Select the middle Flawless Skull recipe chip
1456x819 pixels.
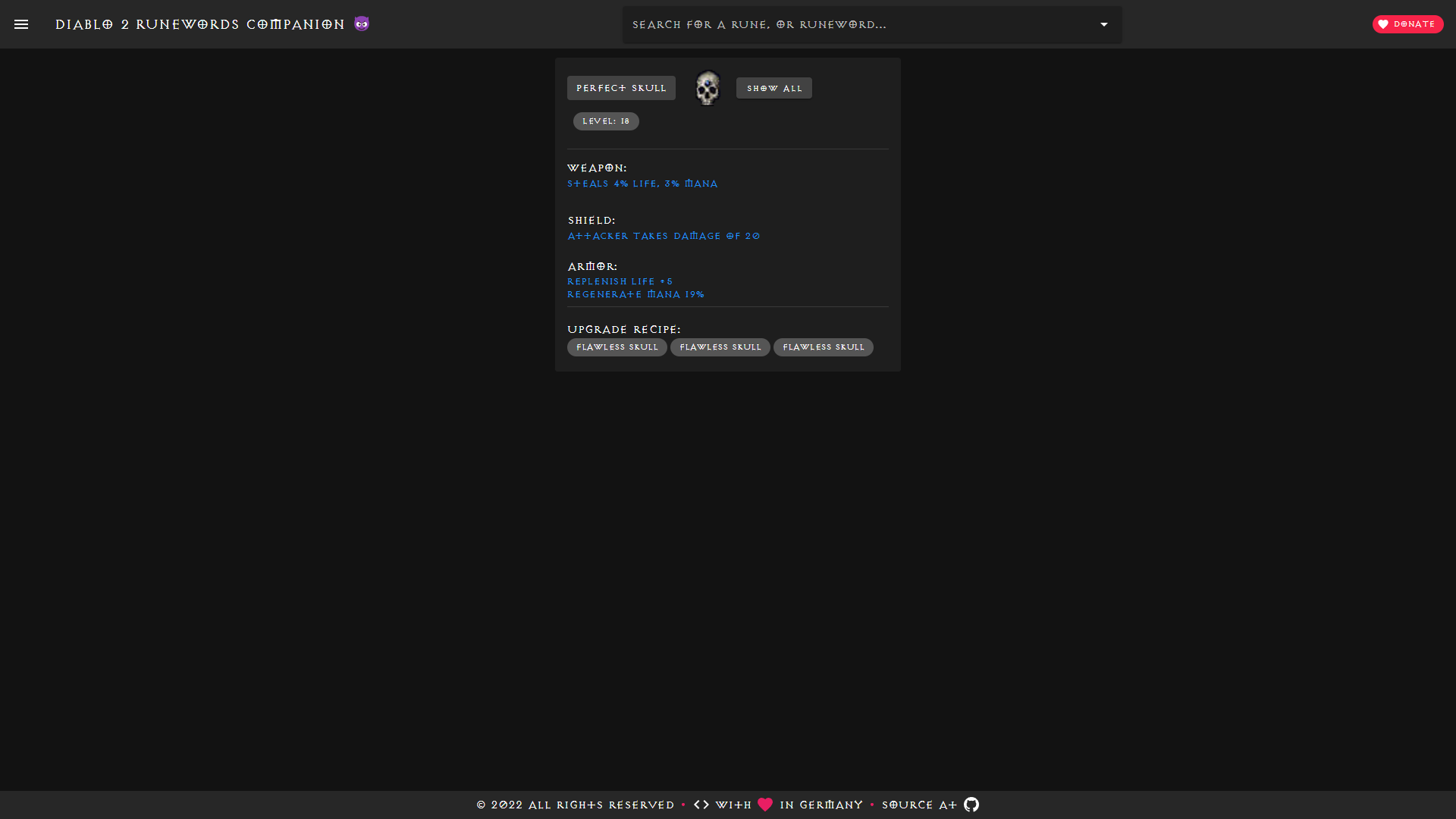720,347
